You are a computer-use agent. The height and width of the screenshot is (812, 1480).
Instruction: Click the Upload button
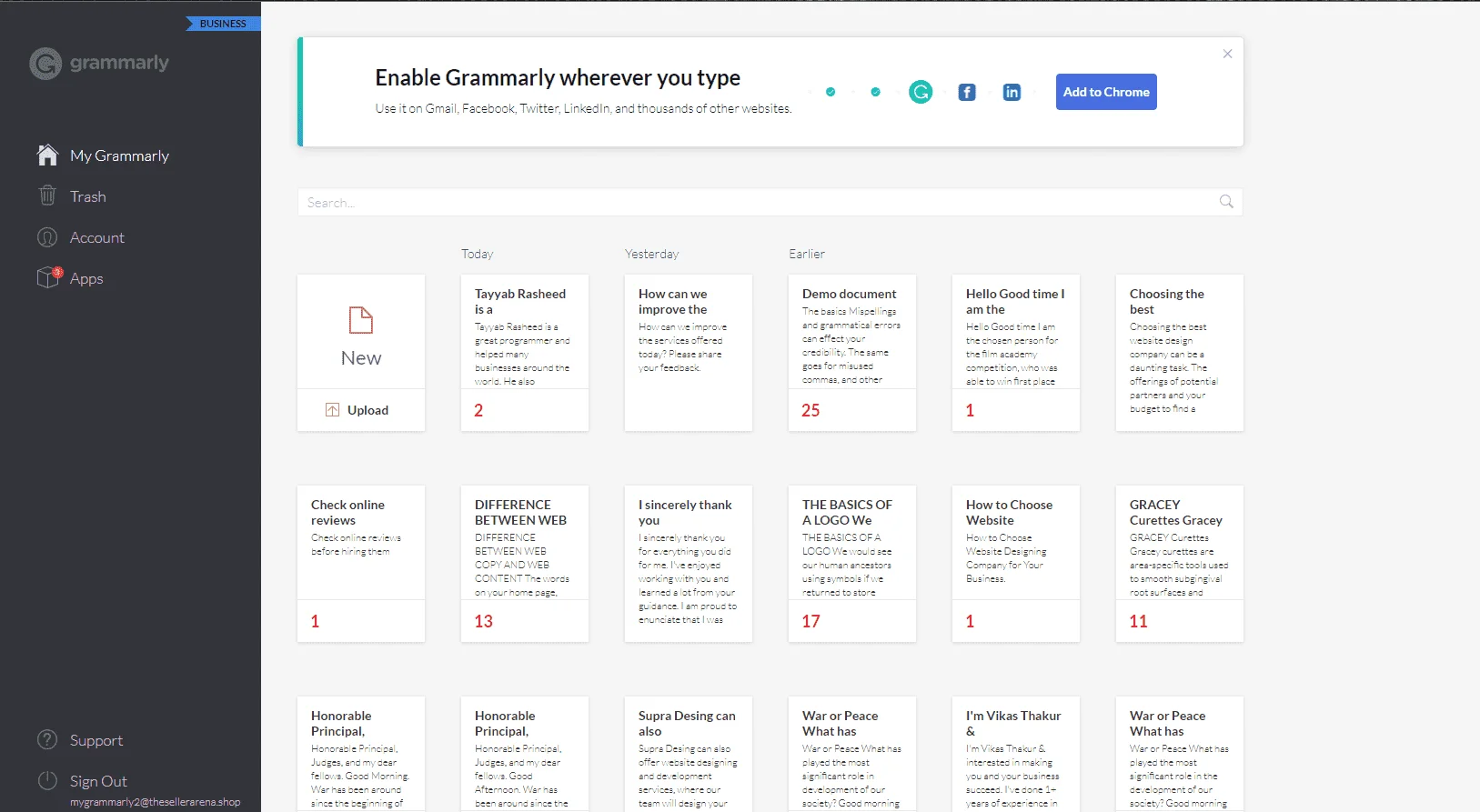tap(361, 410)
